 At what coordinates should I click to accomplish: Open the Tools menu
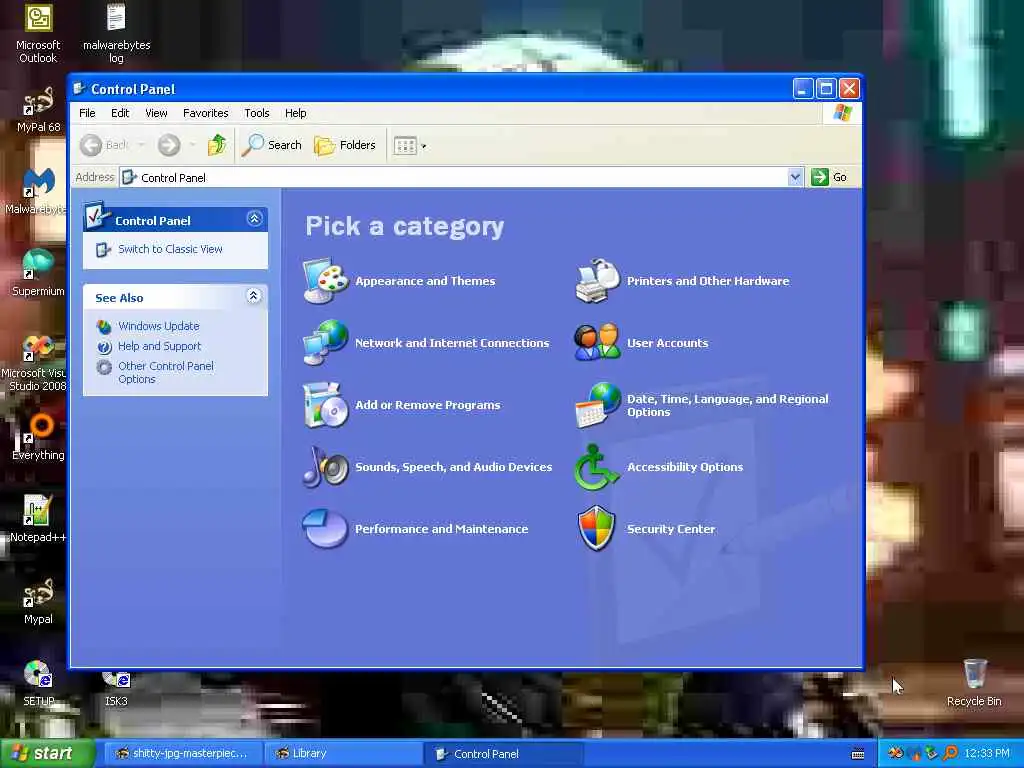tap(257, 113)
